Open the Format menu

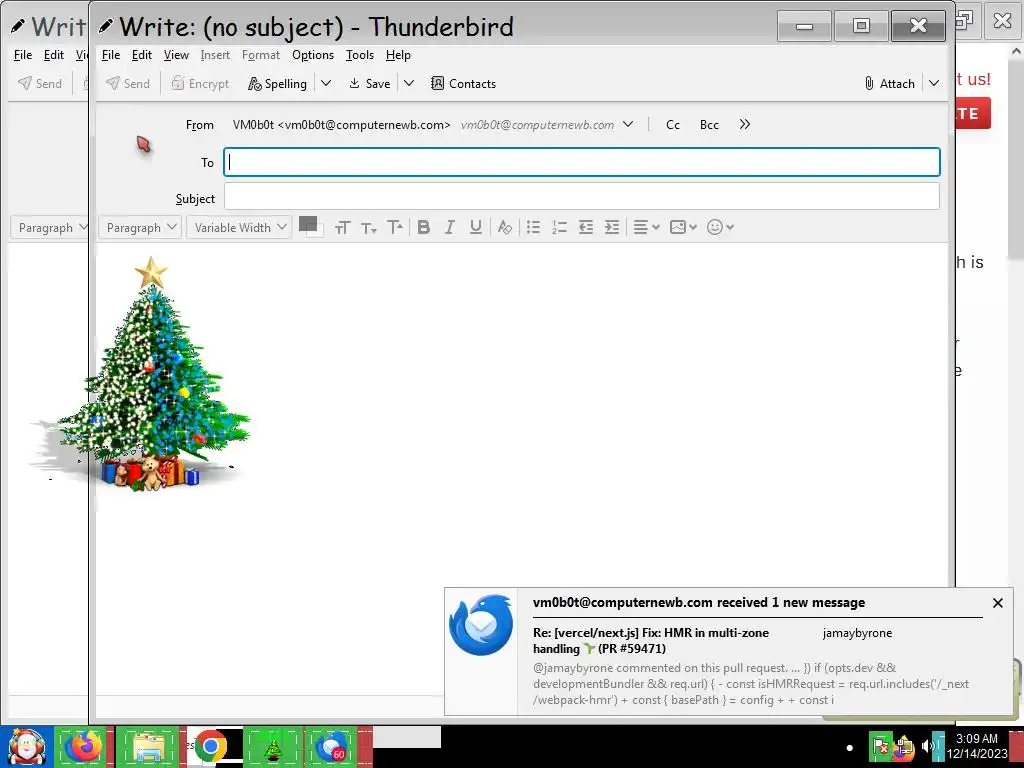[261, 55]
